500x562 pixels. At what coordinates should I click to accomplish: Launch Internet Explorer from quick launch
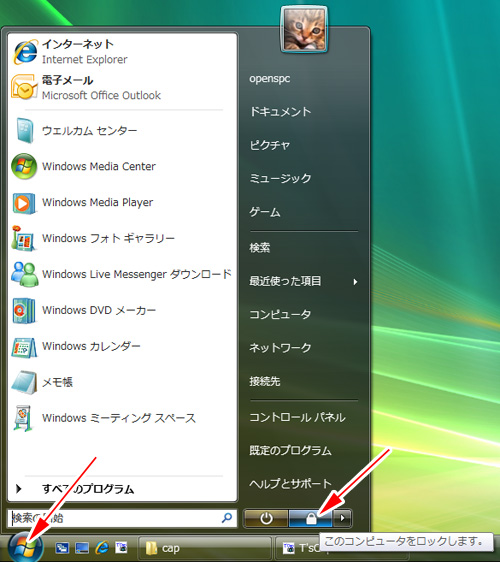click(102, 547)
